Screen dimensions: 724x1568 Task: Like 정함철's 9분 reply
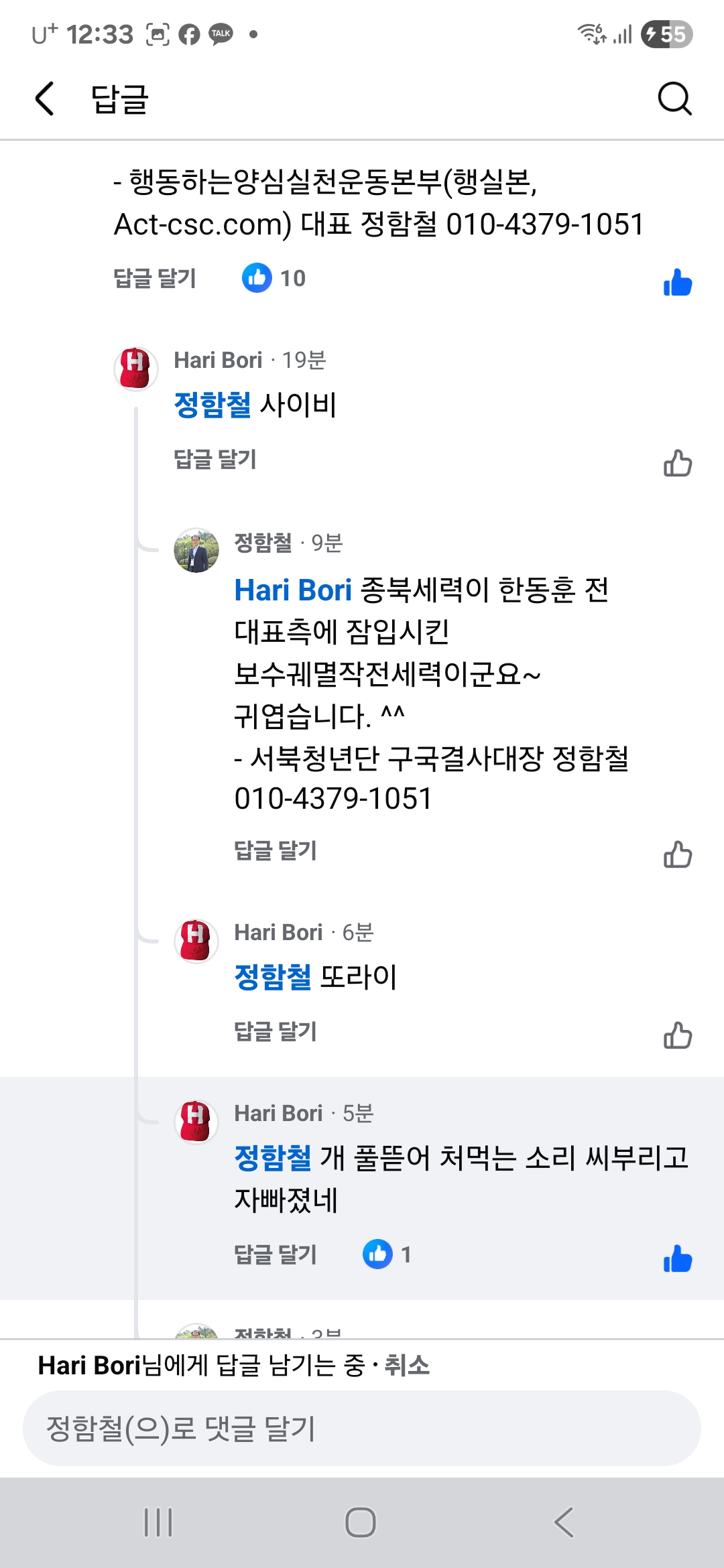tap(677, 854)
